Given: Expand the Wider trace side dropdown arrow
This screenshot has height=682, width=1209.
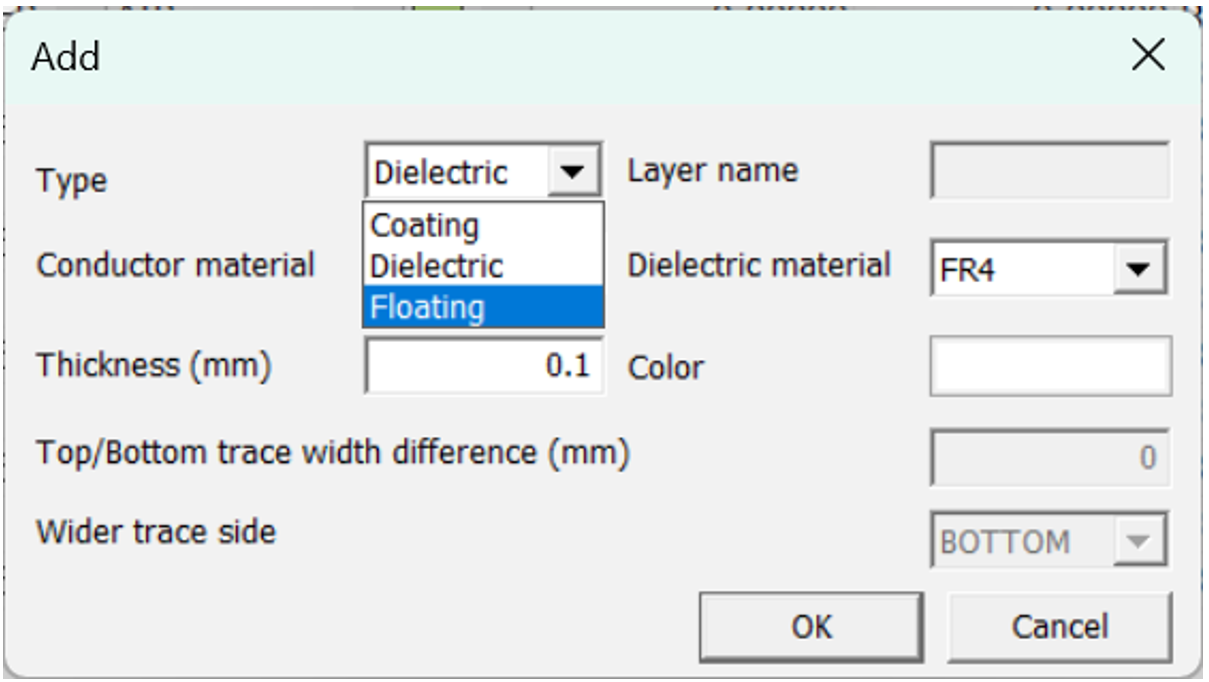Looking at the screenshot, I should click(1139, 542).
